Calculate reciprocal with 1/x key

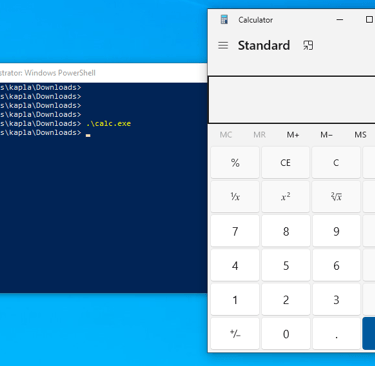(235, 197)
